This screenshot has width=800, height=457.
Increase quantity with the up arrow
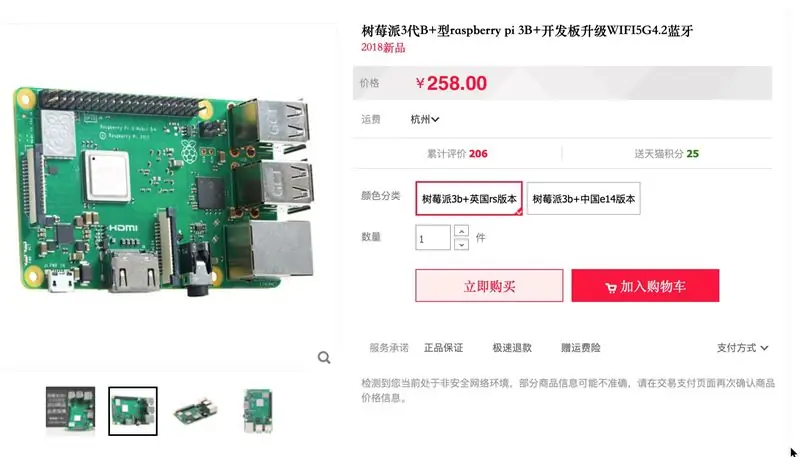click(461, 231)
